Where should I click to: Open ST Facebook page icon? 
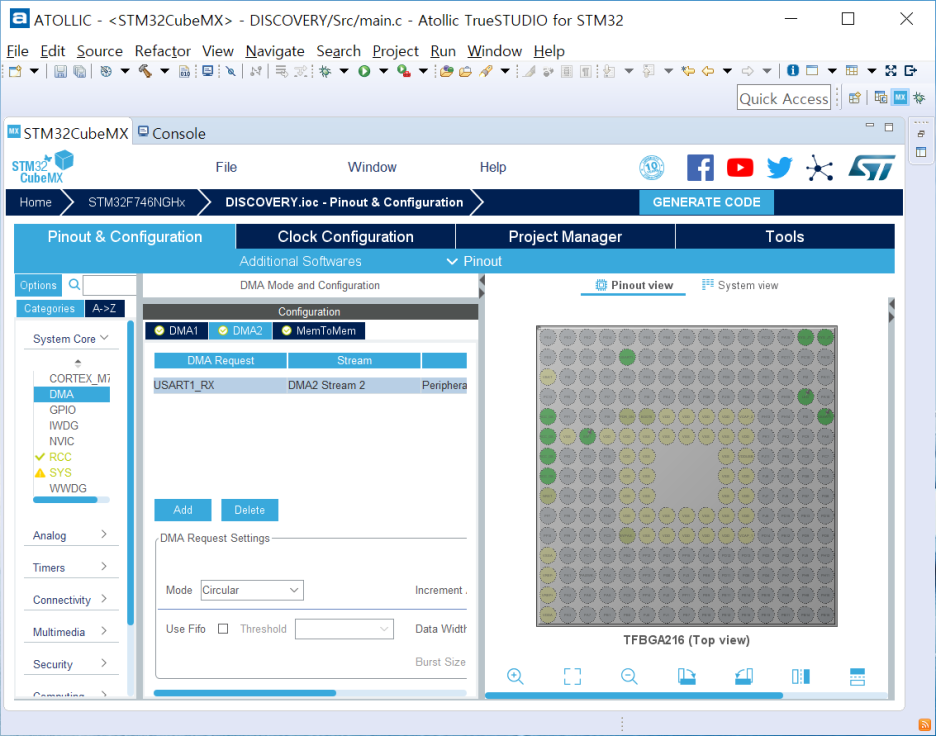[x=700, y=168]
